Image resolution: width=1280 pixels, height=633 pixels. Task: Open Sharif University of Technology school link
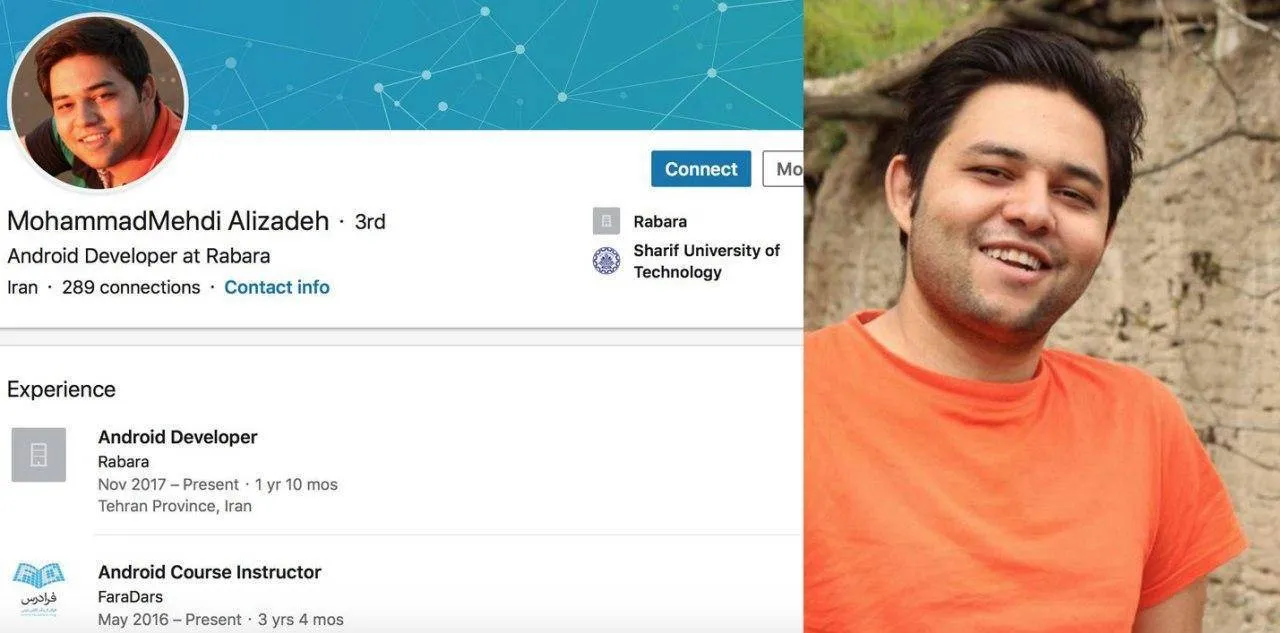click(706, 261)
